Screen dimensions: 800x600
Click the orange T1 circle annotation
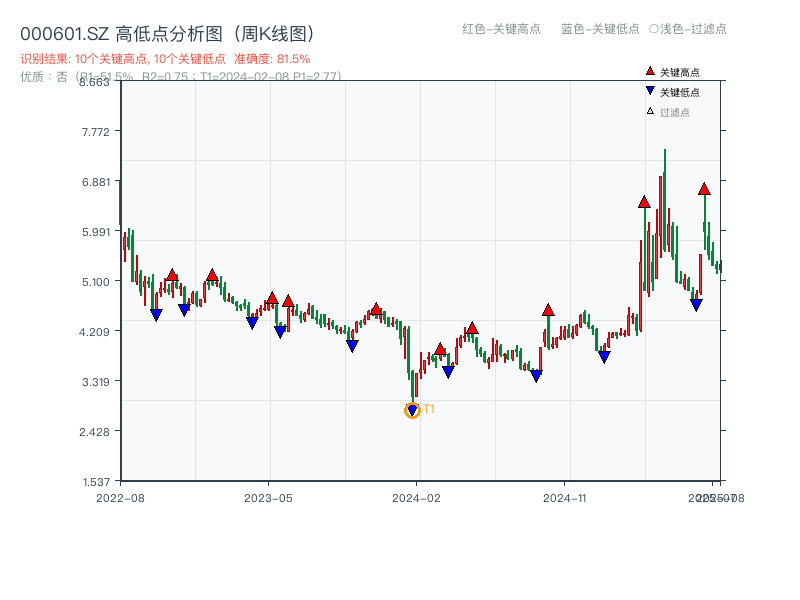pos(413,410)
